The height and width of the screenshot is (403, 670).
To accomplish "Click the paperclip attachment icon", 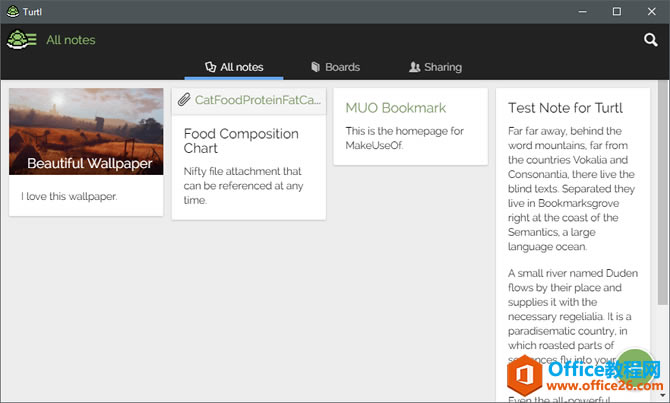I will pyautogui.click(x=183, y=100).
